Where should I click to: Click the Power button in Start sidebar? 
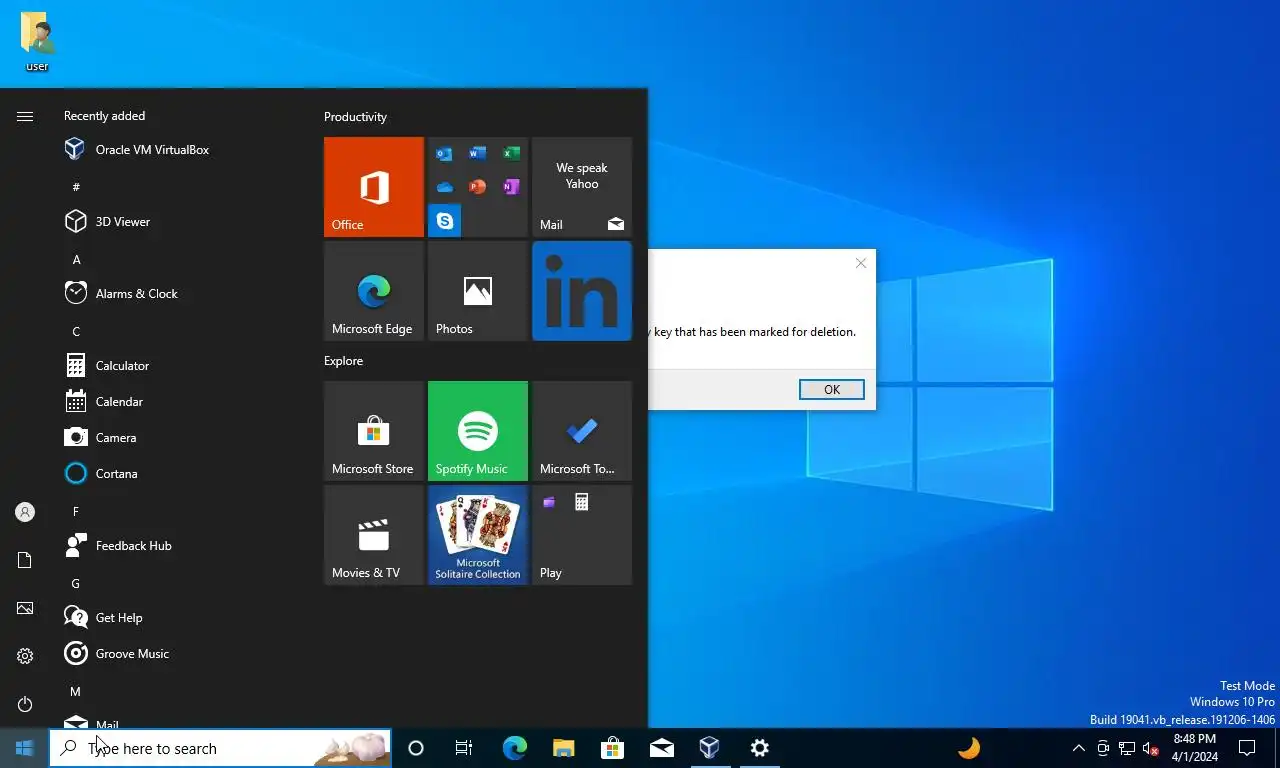(25, 704)
